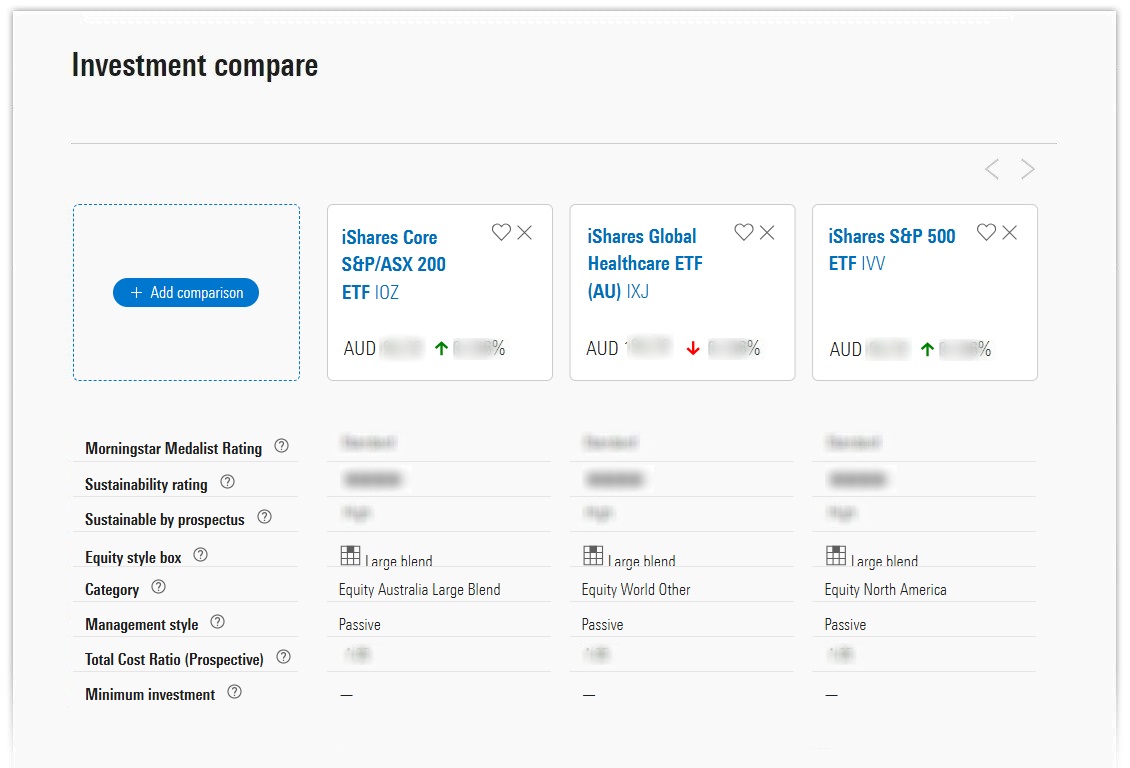Screen dimensions: 1130x768
Task: Favorite the iShares Global Healthcare ETF
Action: click(744, 232)
